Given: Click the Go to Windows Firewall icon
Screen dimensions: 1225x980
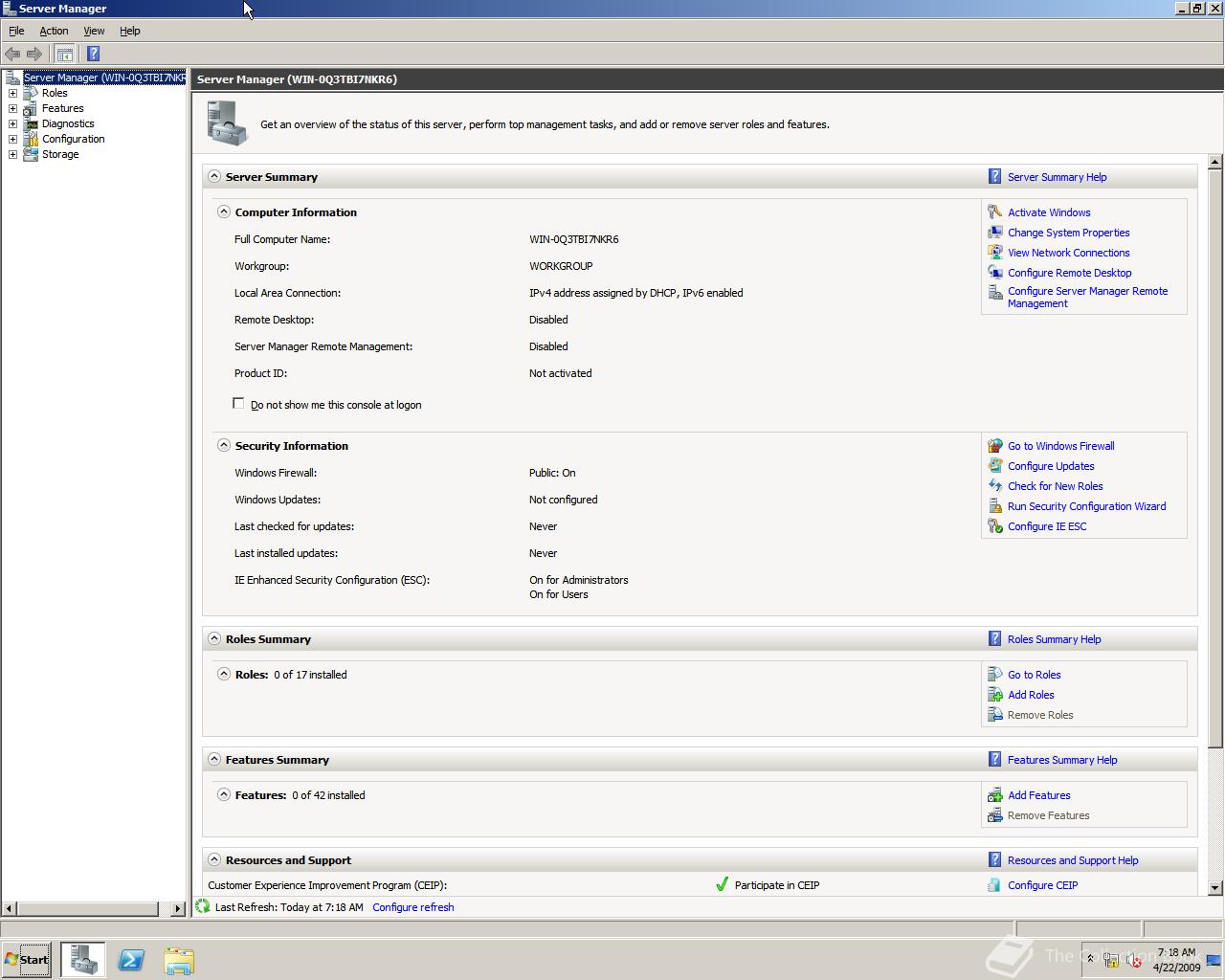Looking at the screenshot, I should coord(995,445).
